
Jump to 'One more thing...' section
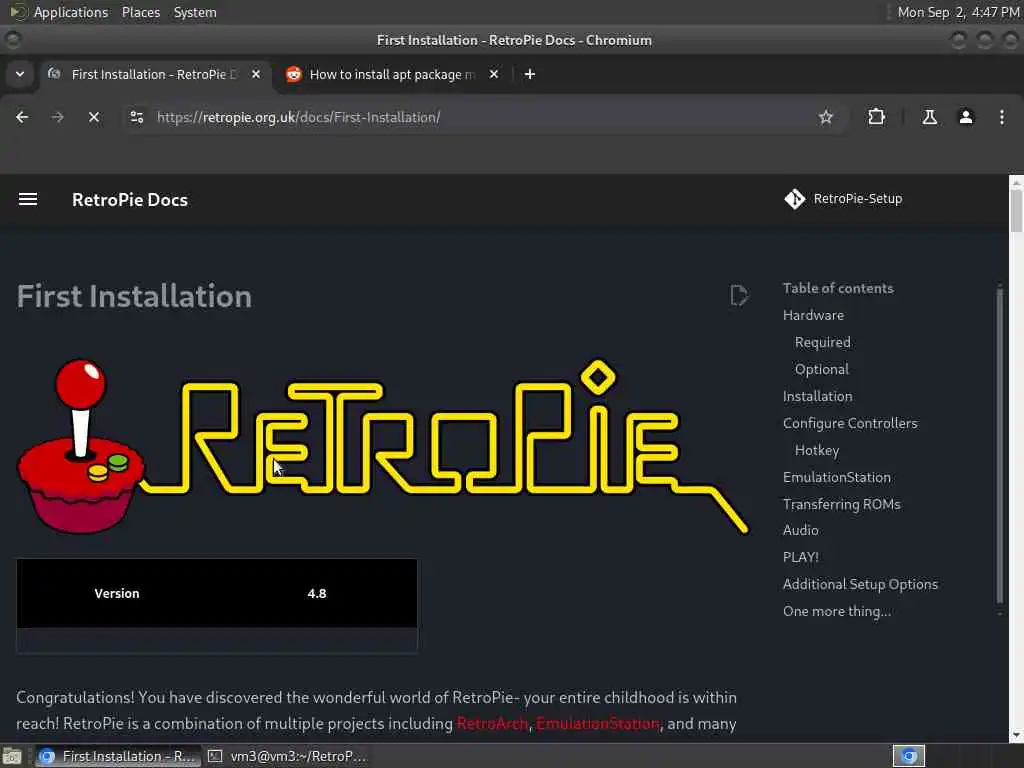tap(837, 611)
